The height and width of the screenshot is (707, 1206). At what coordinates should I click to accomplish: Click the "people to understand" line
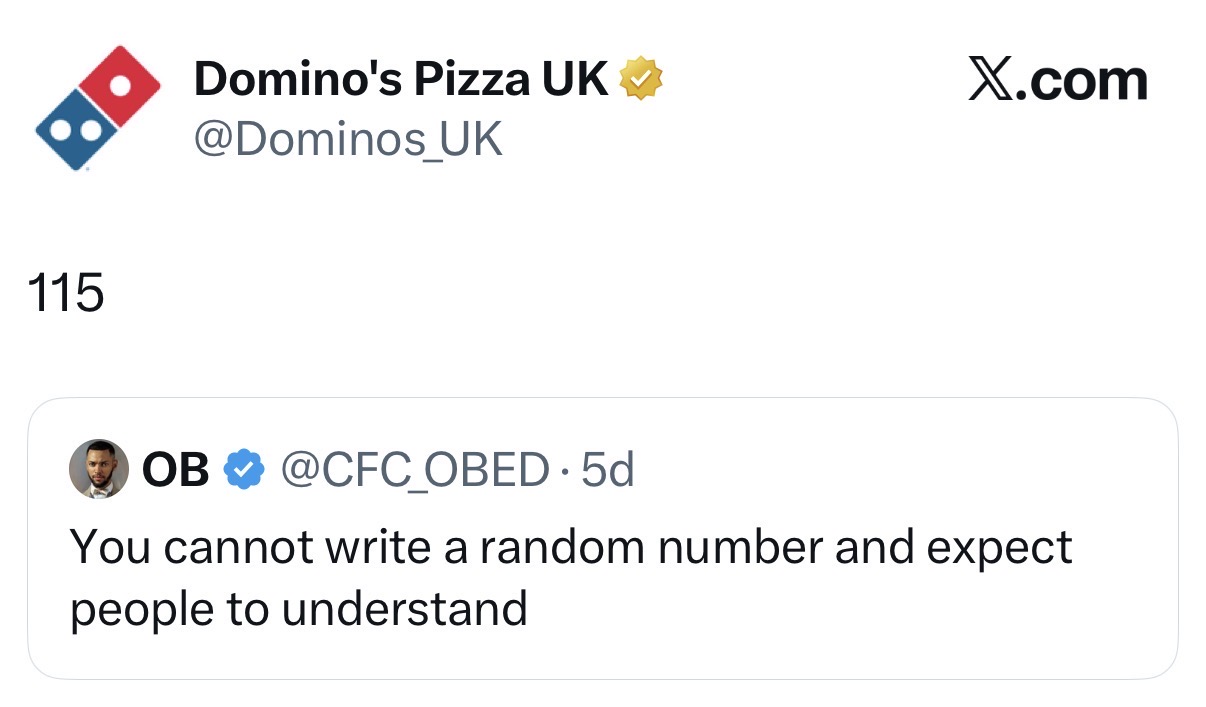(x=298, y=608)
